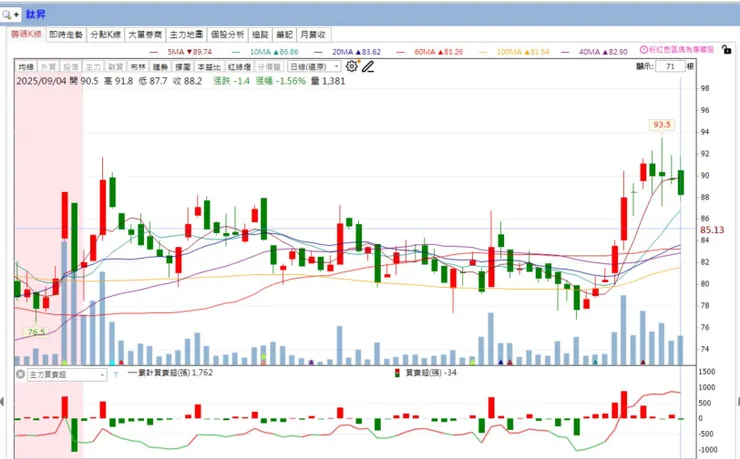The width and height of the screenshot is (740, 459).
Task: Click the 76.5 low price label
Action: pos(36,332)
